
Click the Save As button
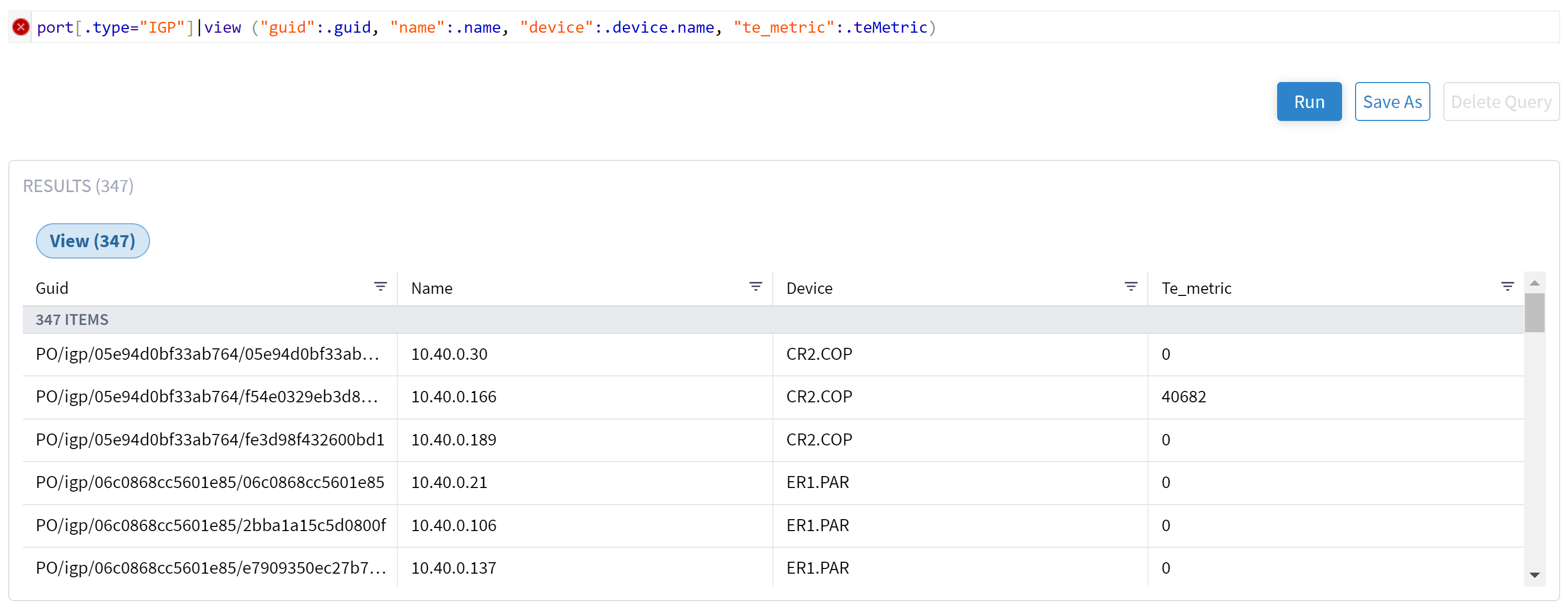(x=1392, y=101)
